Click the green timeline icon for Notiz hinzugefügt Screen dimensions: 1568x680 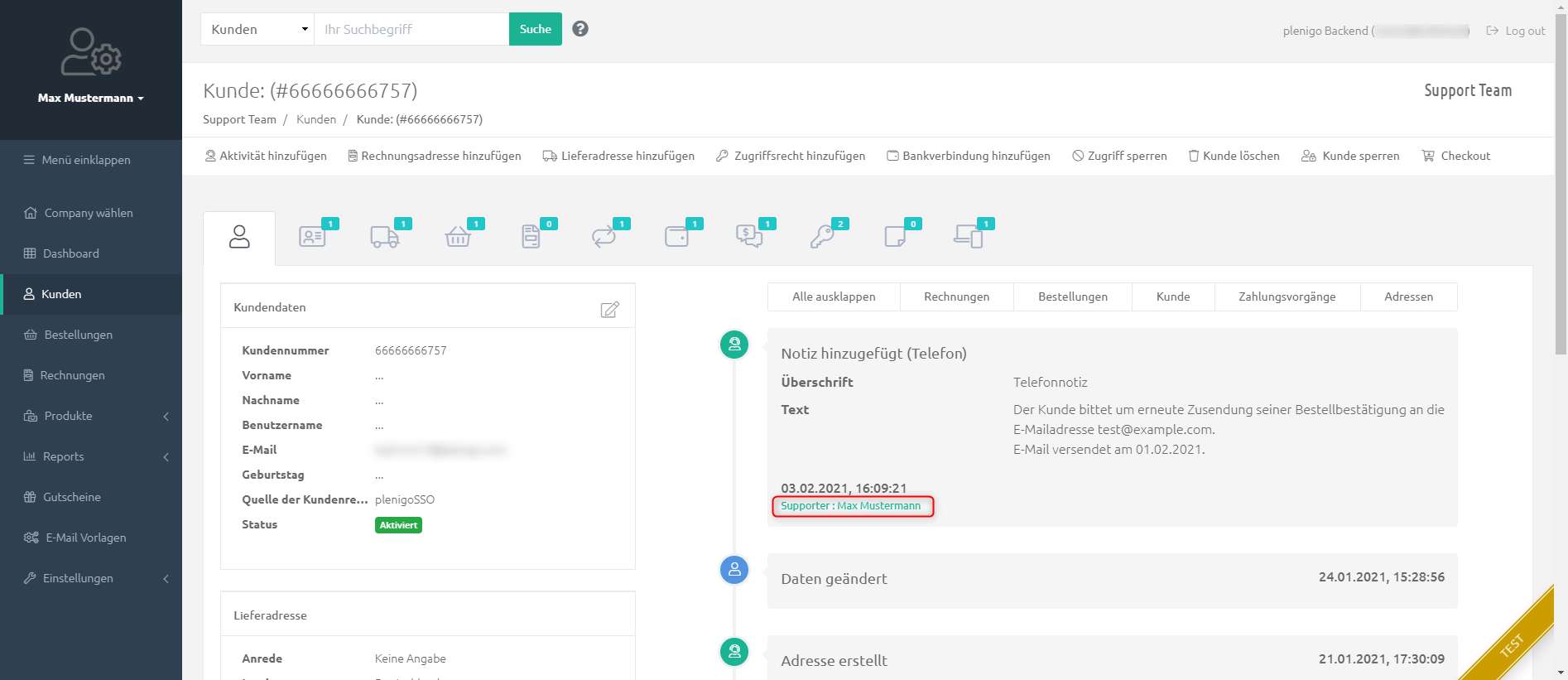[x=734, y=344]
